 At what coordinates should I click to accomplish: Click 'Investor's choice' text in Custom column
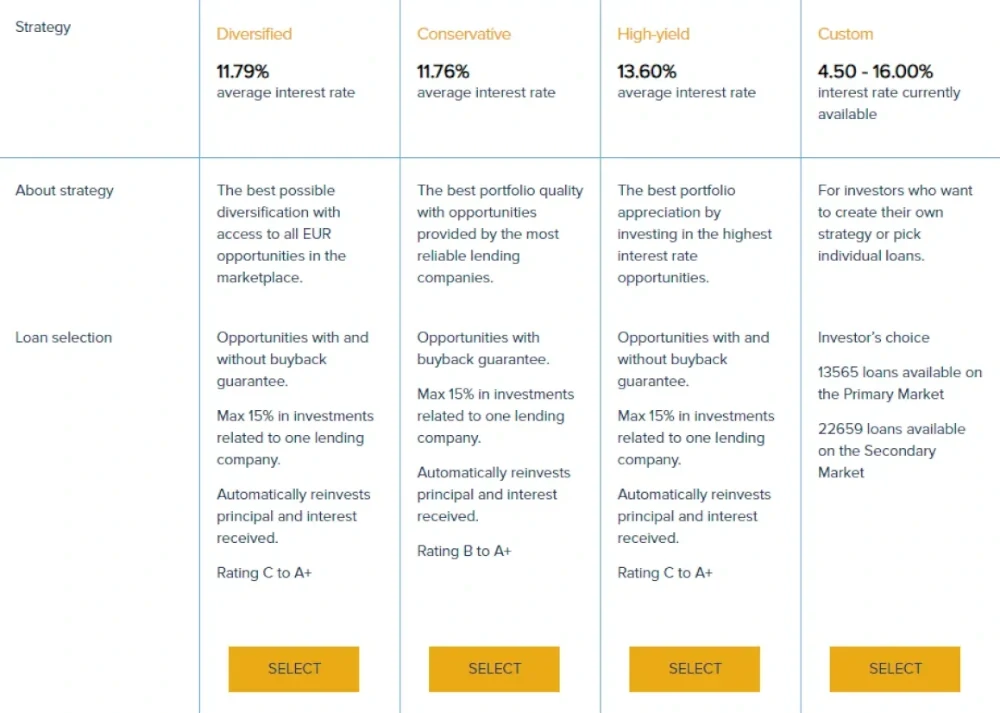point(874,337)
